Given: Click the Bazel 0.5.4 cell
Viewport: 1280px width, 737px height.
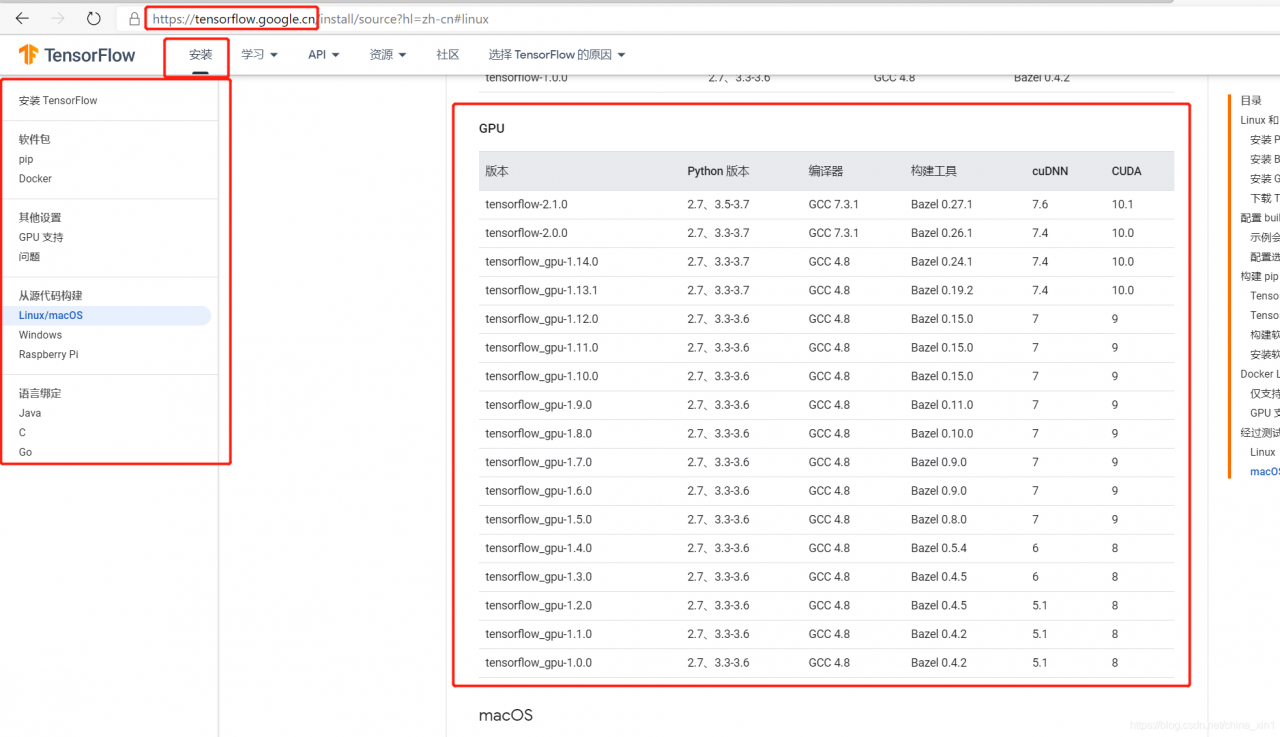Looking at the screenshot, I should 939,548.
